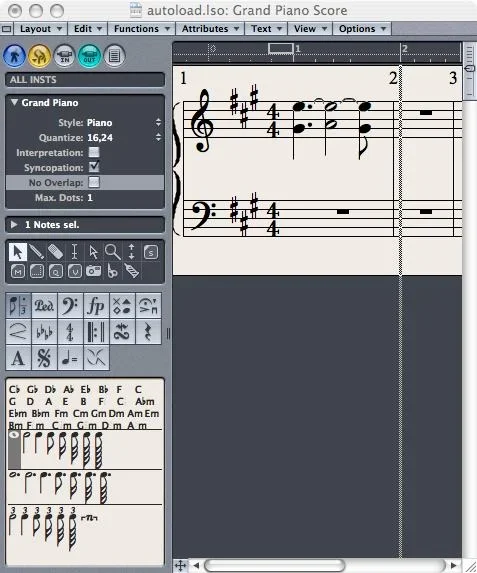Screen dimensions: 477x573
Task: Click the vertical zoom slider handle
Action: pyautogui.click(x=470, y=68)
